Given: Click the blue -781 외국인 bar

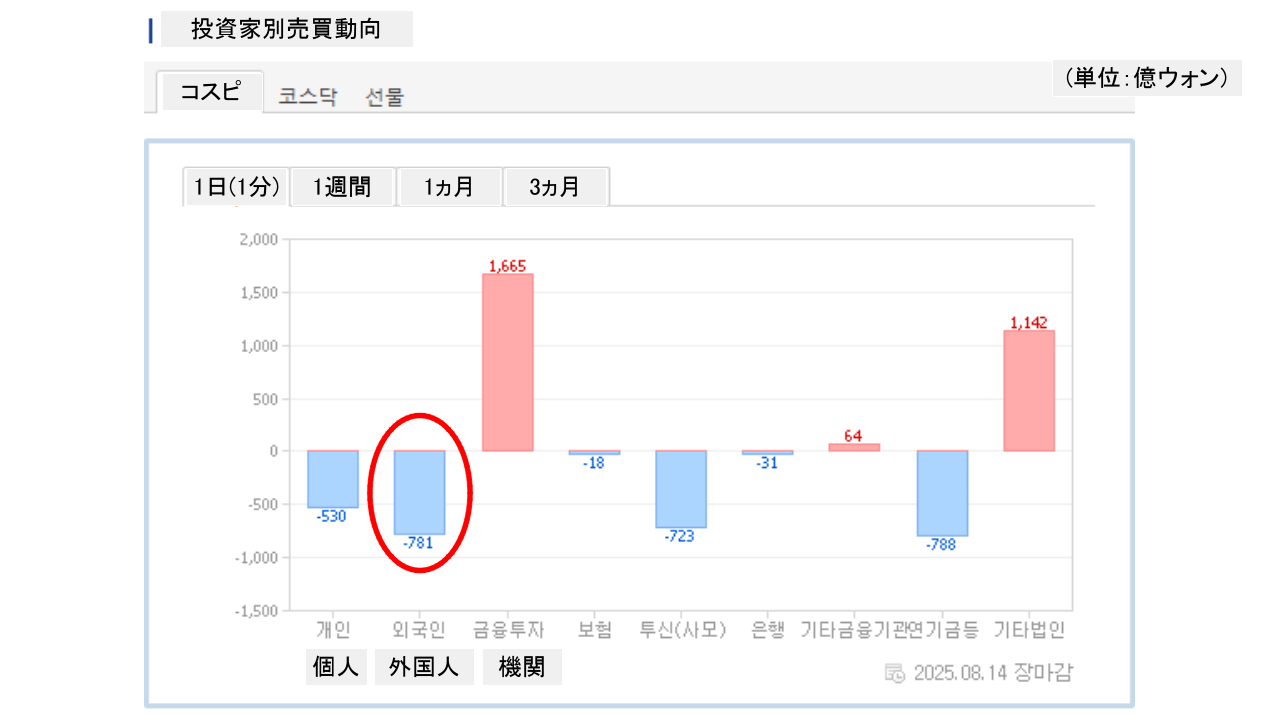Looking at the screenshot, I should click(x=420, y=492).
